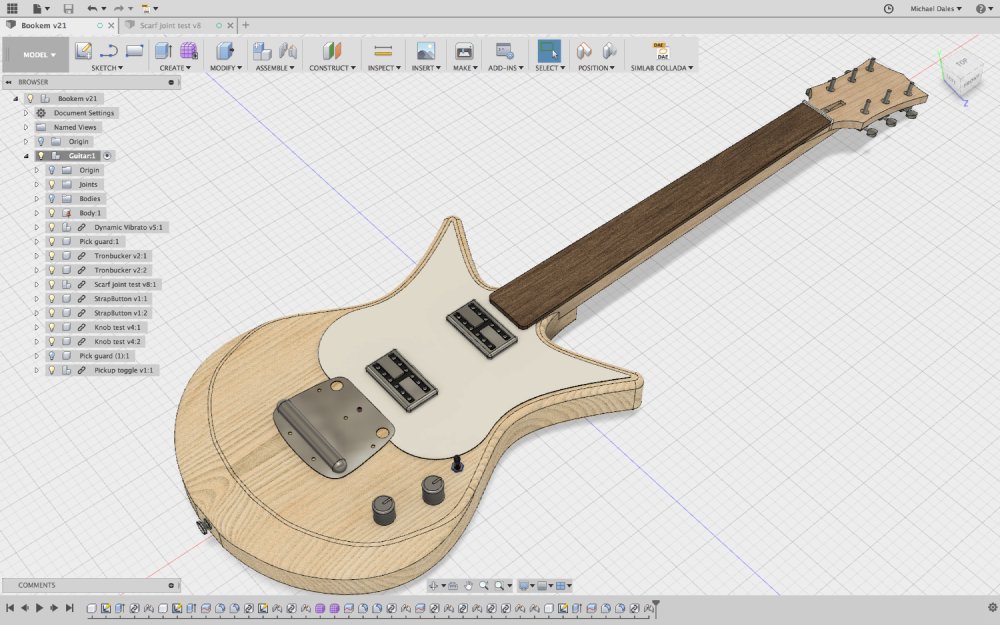1000x625 pixels.
Task: Click the Add-Ins scripts icon
Action: point(504,50)
